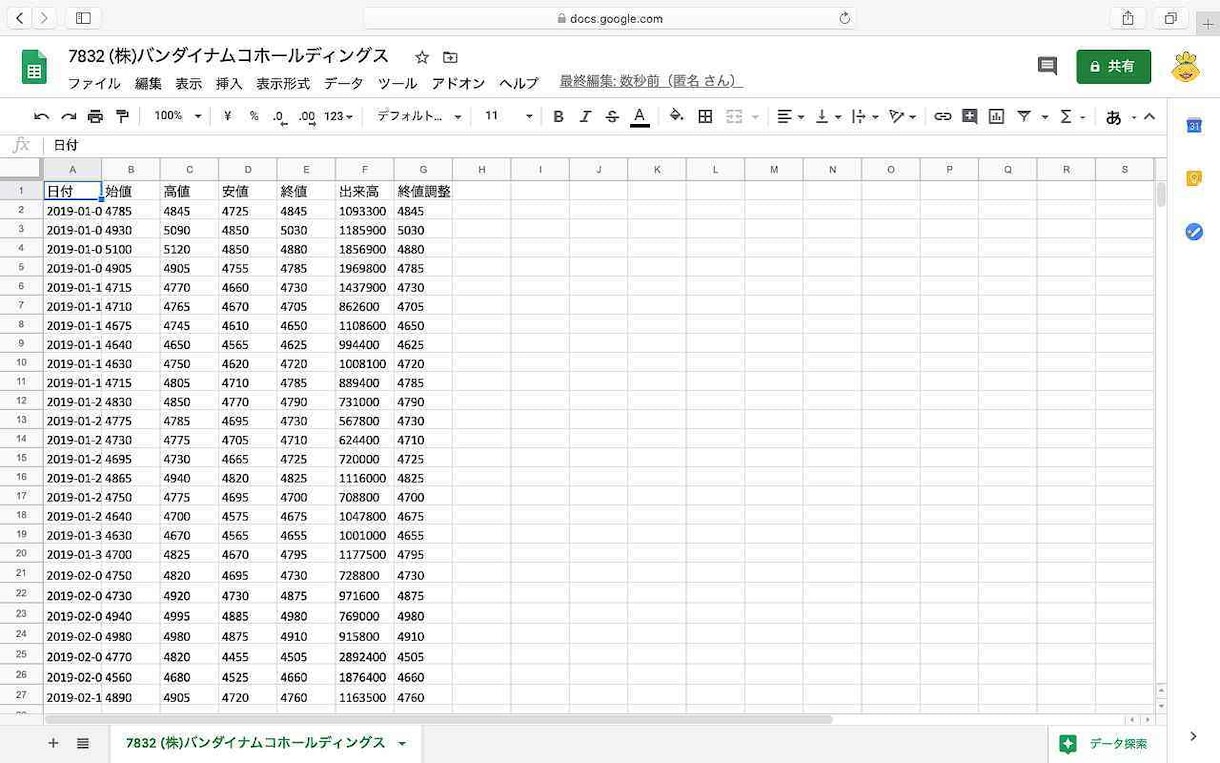The height and width of the screenshot is (763, 1220).
Task: Open the zoom 100% dropdown
Action: pos(177,116)
